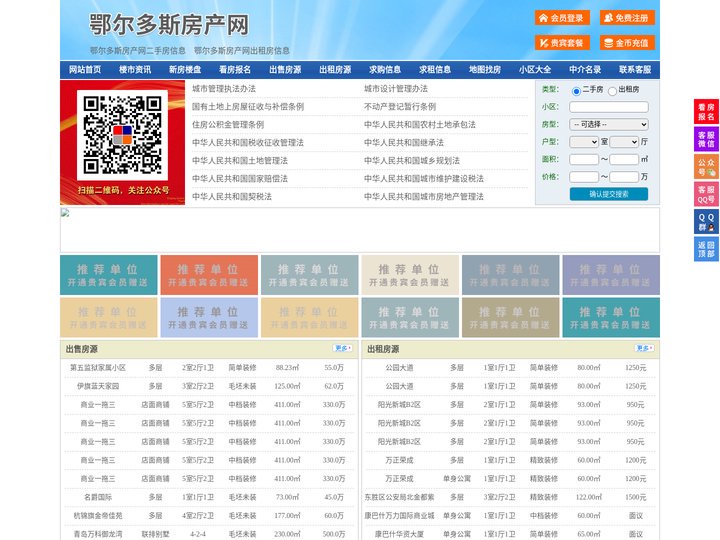720x540 pixels.
Task: Open the 客服微信 side icon
Action: point(706,139)
